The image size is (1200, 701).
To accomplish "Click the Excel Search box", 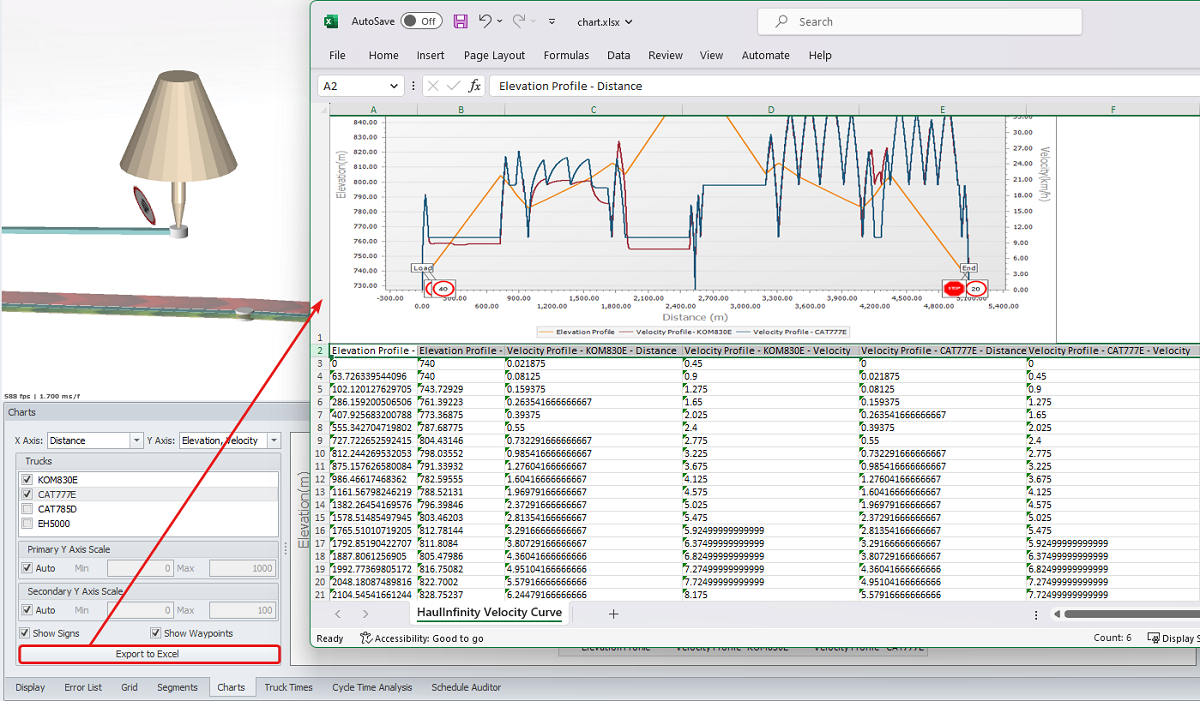I will pyautogui.click(x=920, y=21).
